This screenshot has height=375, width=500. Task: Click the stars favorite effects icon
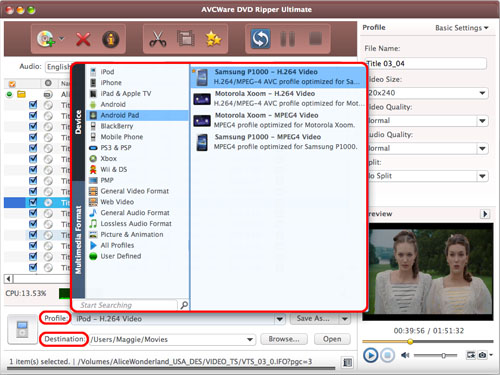(213, 39)
